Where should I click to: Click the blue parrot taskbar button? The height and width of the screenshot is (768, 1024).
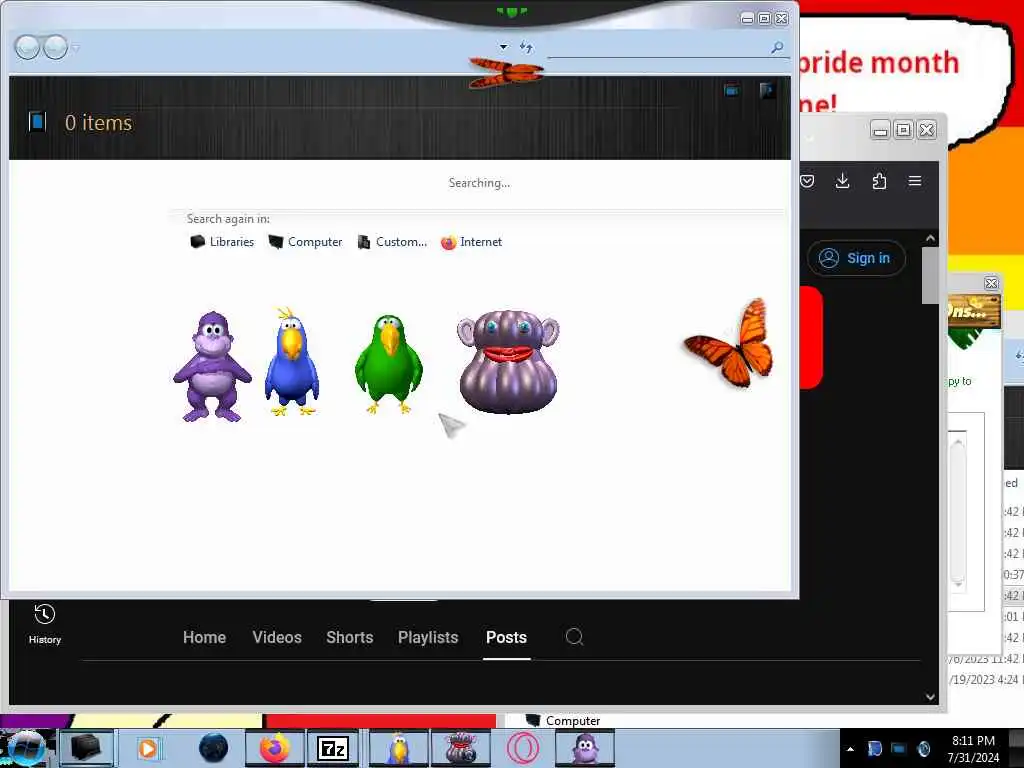(x=398, y=748)
